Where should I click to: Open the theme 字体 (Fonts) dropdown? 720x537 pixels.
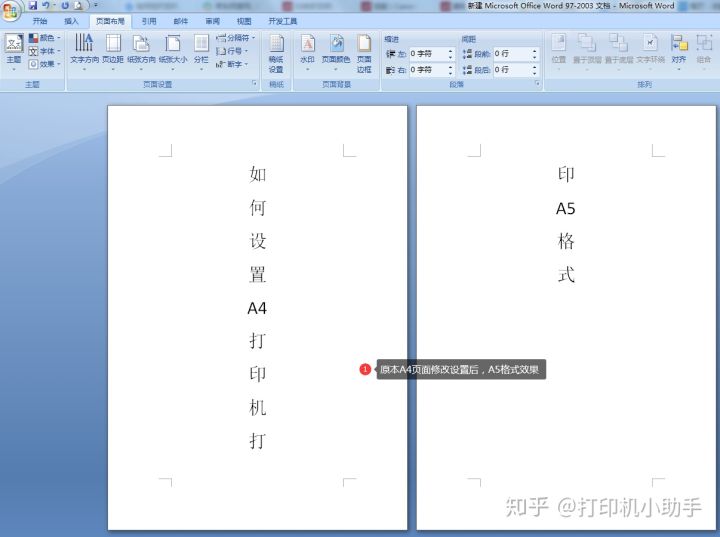pyautogui.click(x=45, y=51)
